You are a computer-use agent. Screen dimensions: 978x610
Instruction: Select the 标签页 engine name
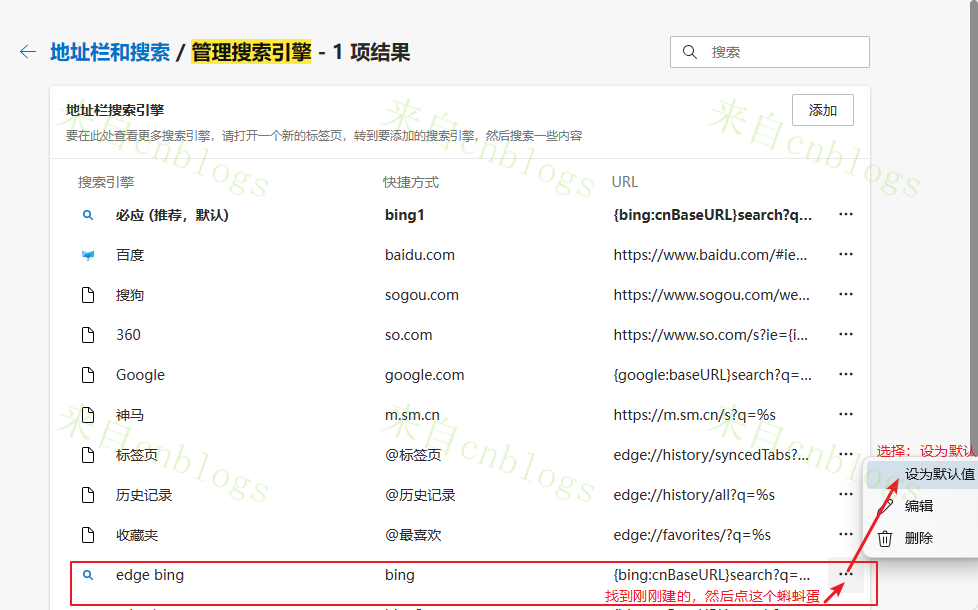tap(137, 455)
